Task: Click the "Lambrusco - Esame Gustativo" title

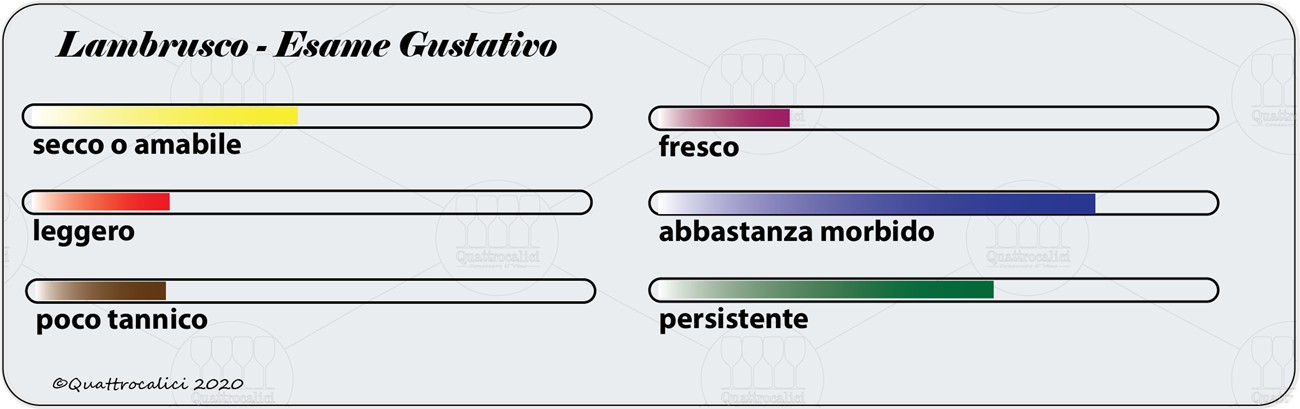Action: 307,46
